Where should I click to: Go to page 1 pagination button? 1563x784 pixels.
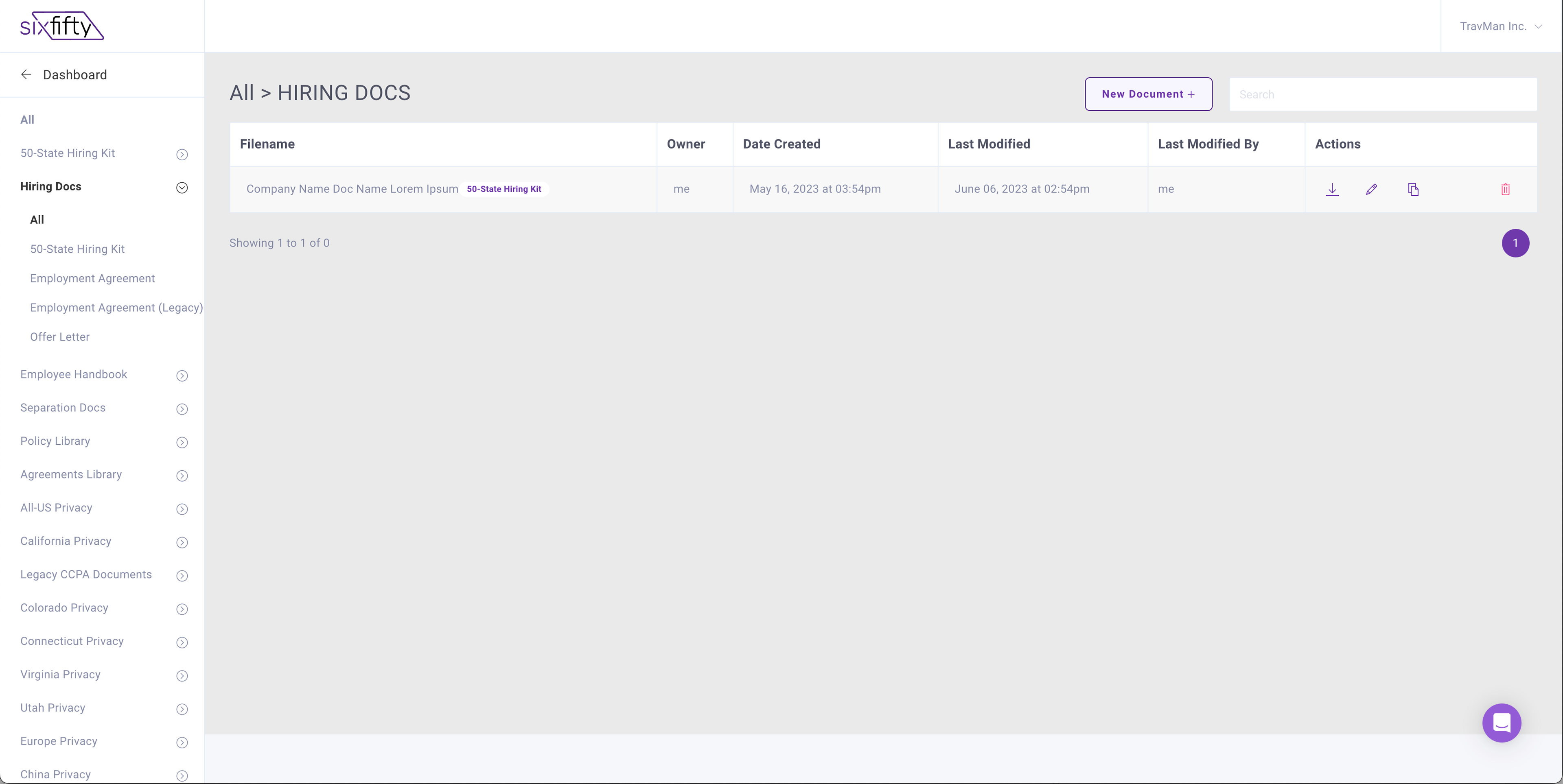1515,243
